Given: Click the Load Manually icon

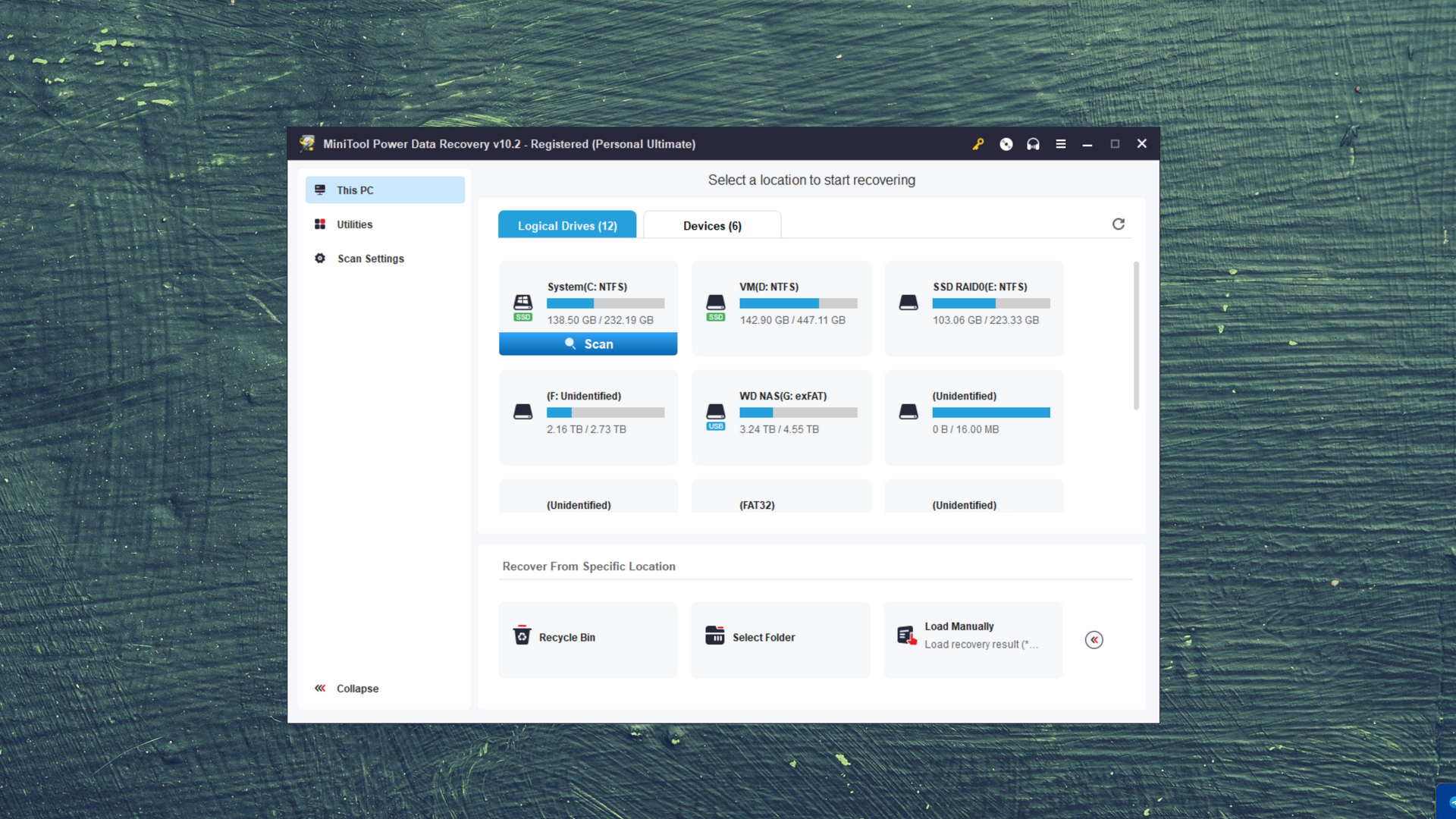Looking at the screenshot, I should tap(907, 635).
